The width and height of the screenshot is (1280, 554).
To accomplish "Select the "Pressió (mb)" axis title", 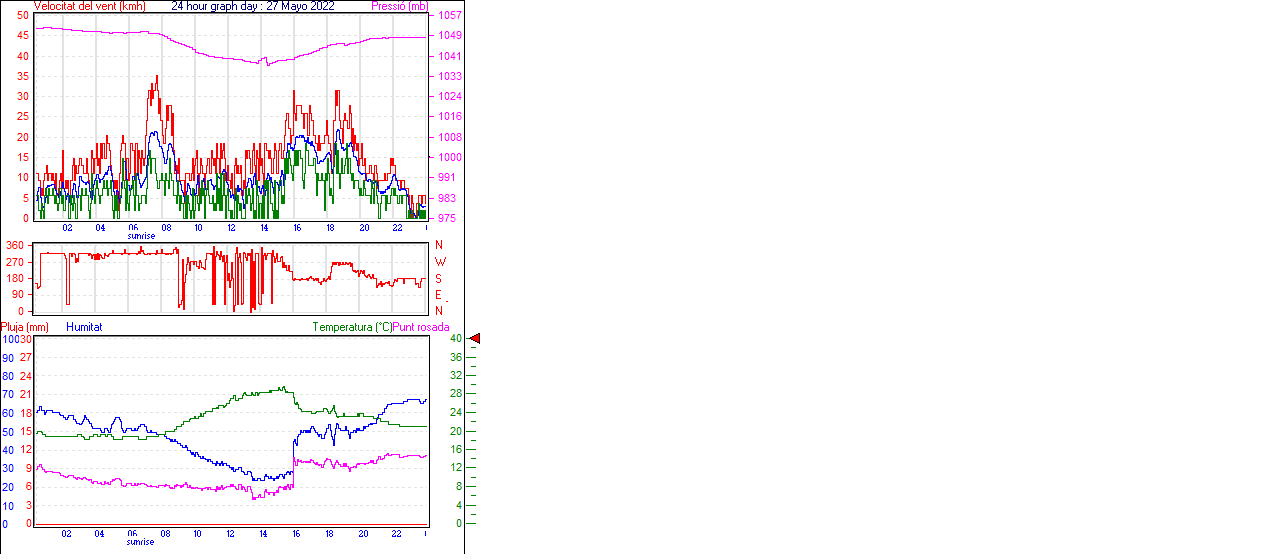I will coord(399,6).
